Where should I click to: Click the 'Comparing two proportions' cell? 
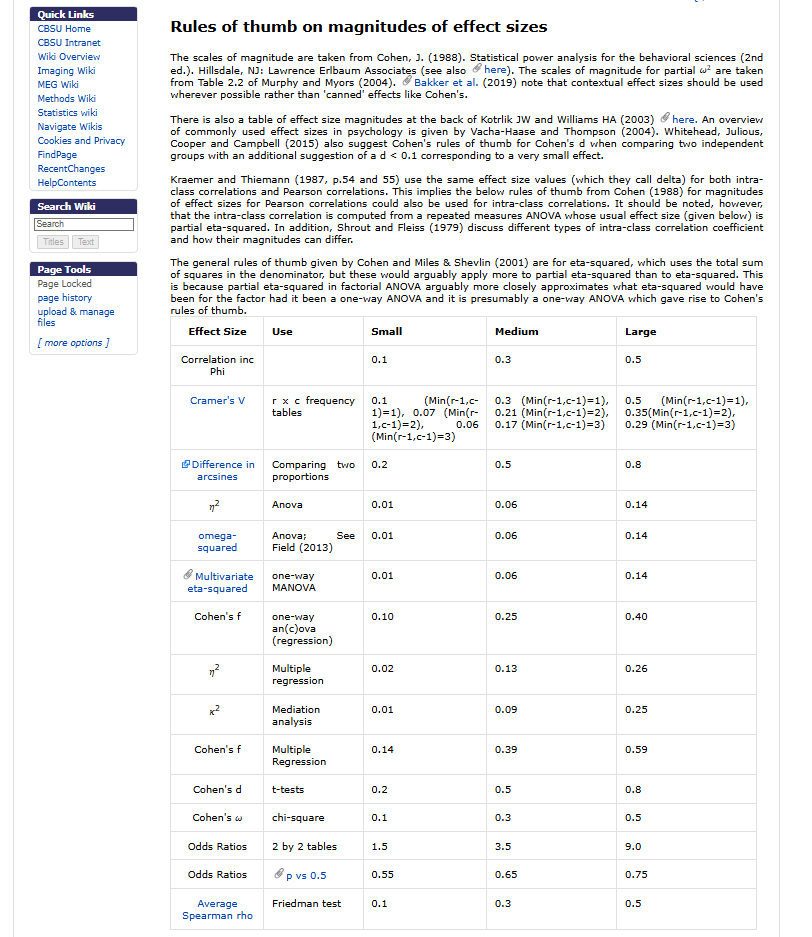point(313,471)
